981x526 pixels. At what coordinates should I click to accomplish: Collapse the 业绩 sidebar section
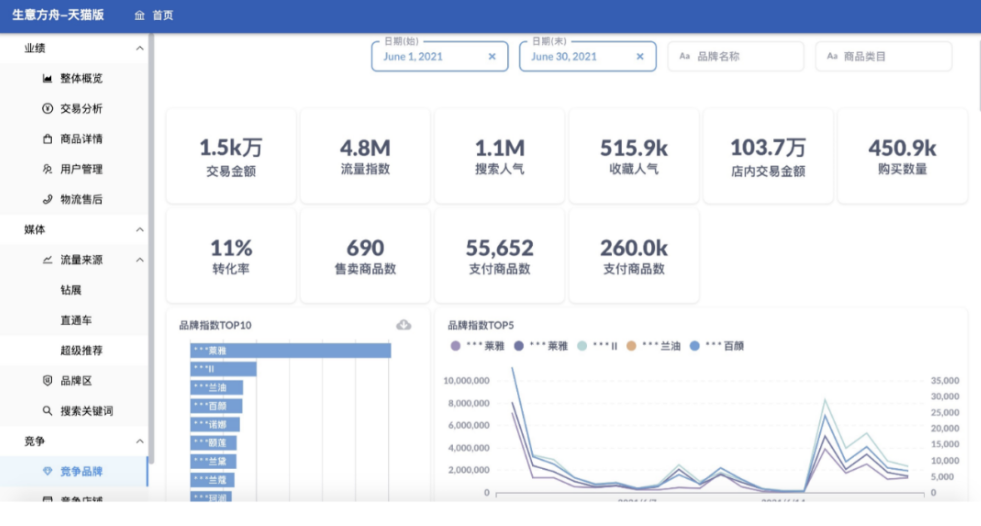tap(140, 48)
